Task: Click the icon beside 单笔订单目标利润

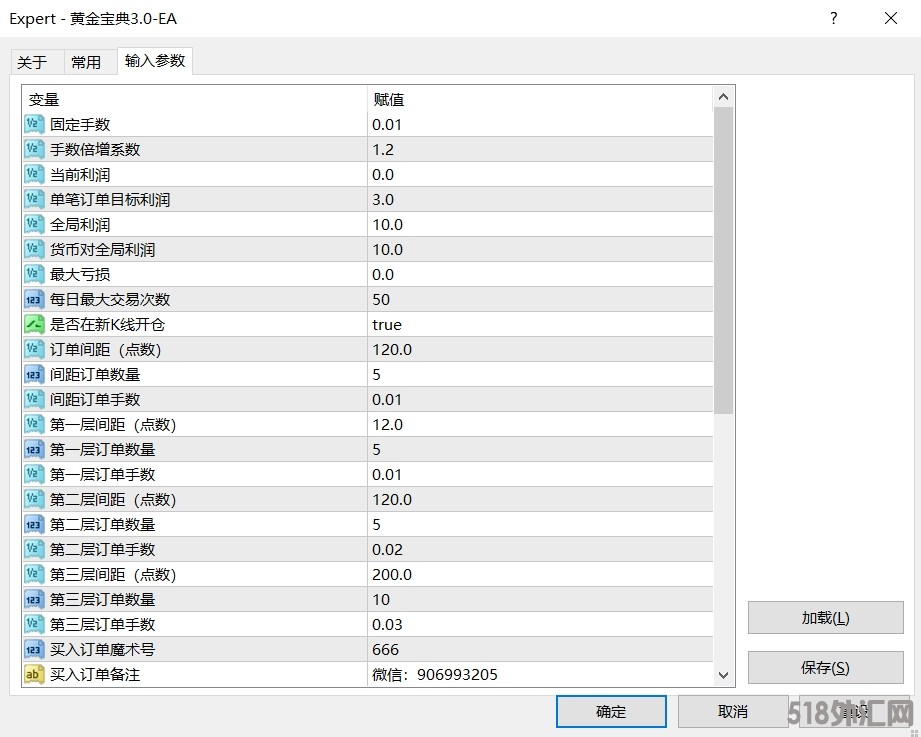Action: (34, 200)
